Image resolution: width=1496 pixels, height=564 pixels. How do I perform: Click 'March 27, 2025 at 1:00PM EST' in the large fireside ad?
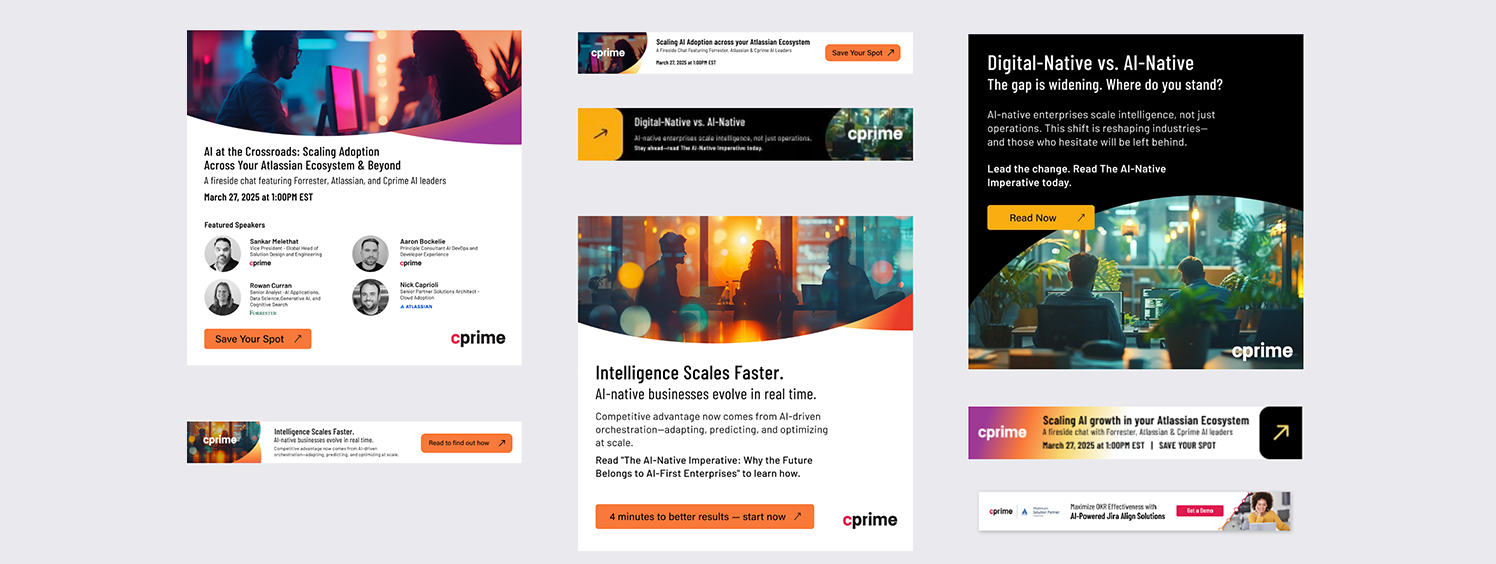258,197
